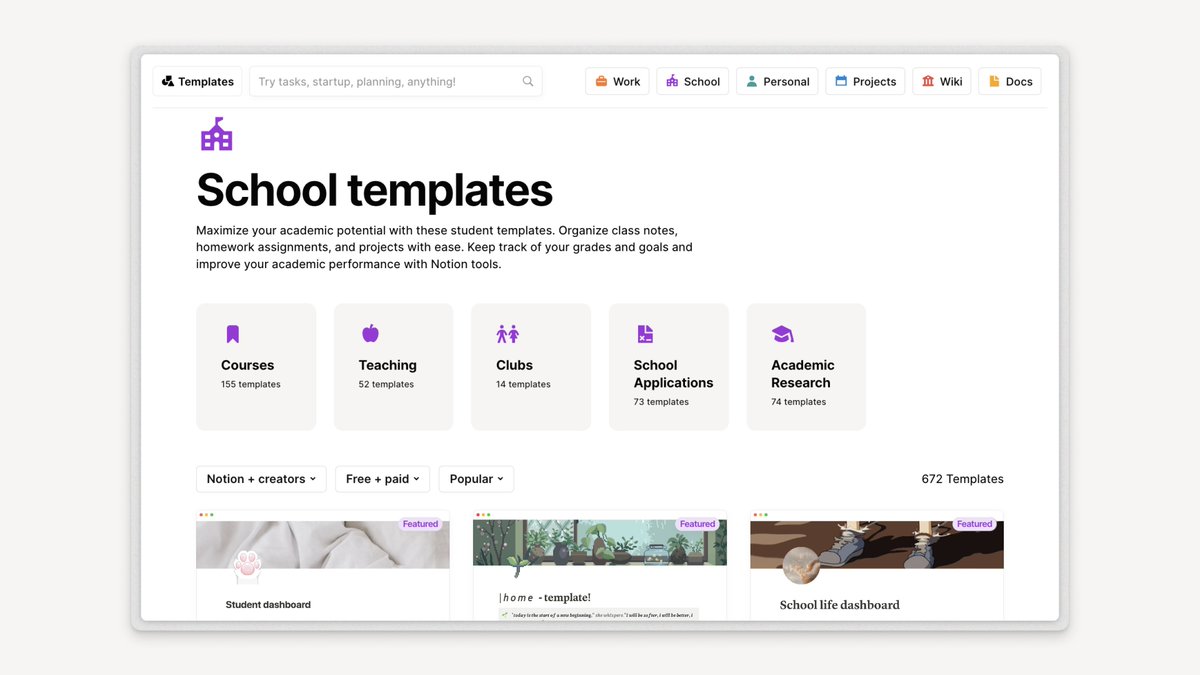Screen dimensions: 1200x675
Task: Click the document icon on Docs
Action: coord(994,82)
